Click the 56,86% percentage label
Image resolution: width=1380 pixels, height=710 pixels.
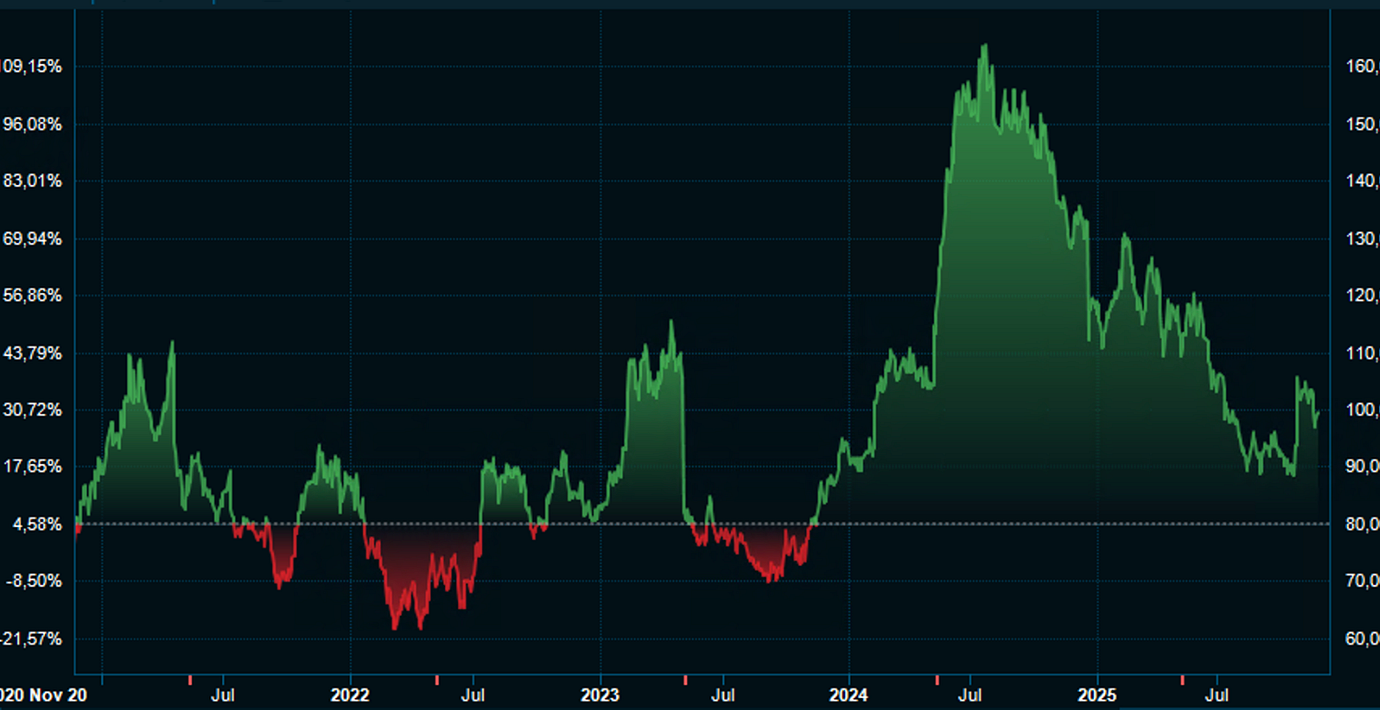click(35, 296)
